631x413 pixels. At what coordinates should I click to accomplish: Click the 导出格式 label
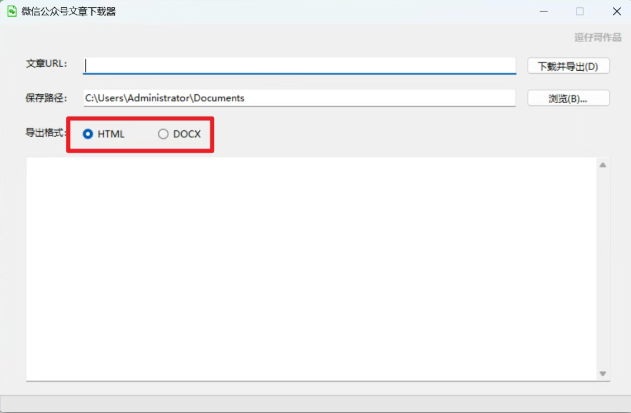(45, 133)
